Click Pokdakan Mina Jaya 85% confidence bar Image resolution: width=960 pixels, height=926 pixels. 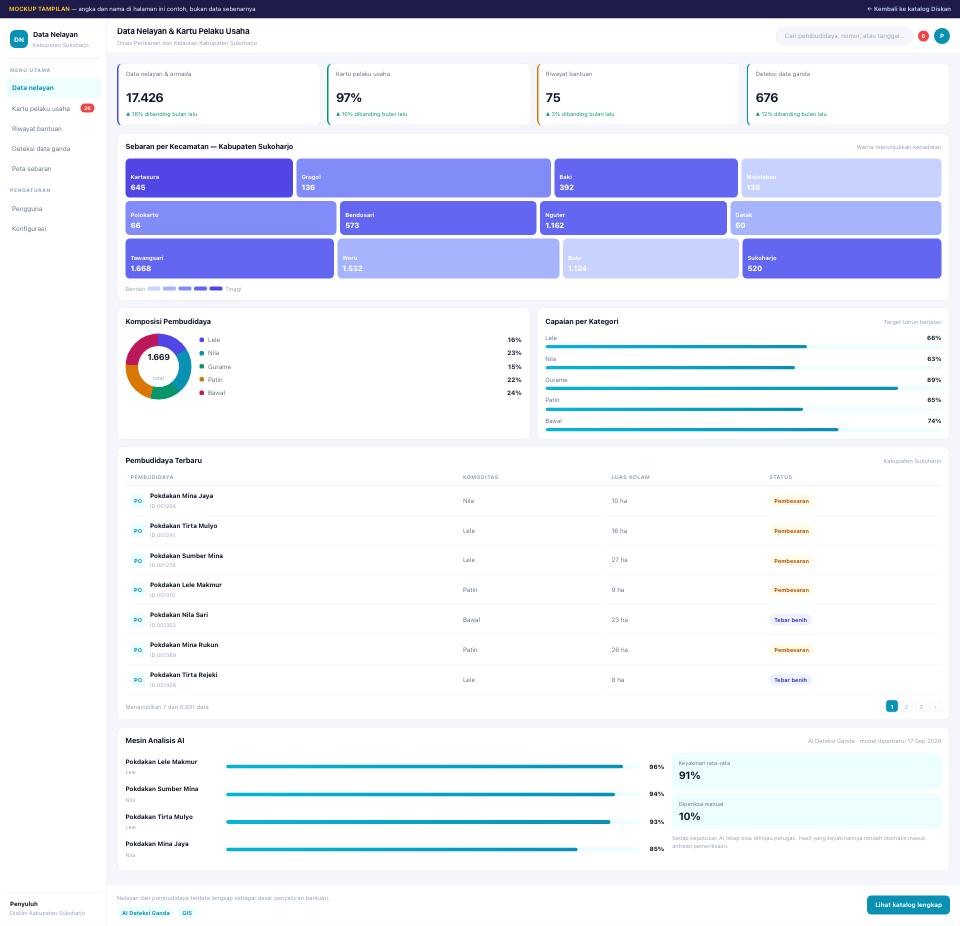click(433, 849)
